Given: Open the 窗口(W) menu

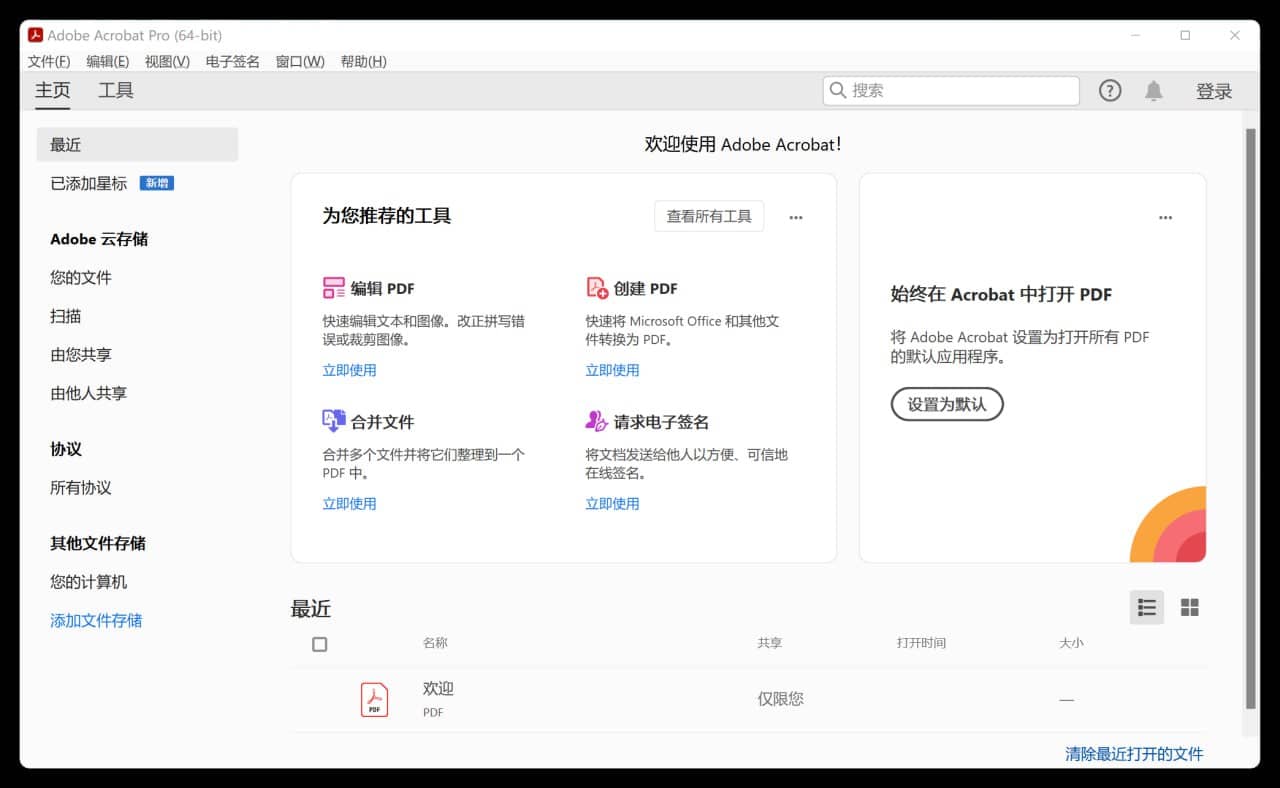Looking at the screenshot, I should [x=300, y=61].
